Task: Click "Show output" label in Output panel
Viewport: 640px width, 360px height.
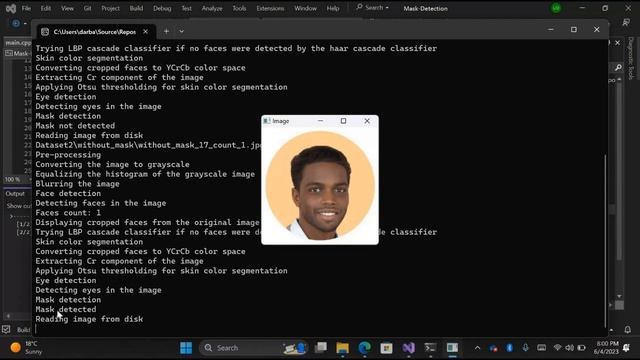Action: [19, 206]
